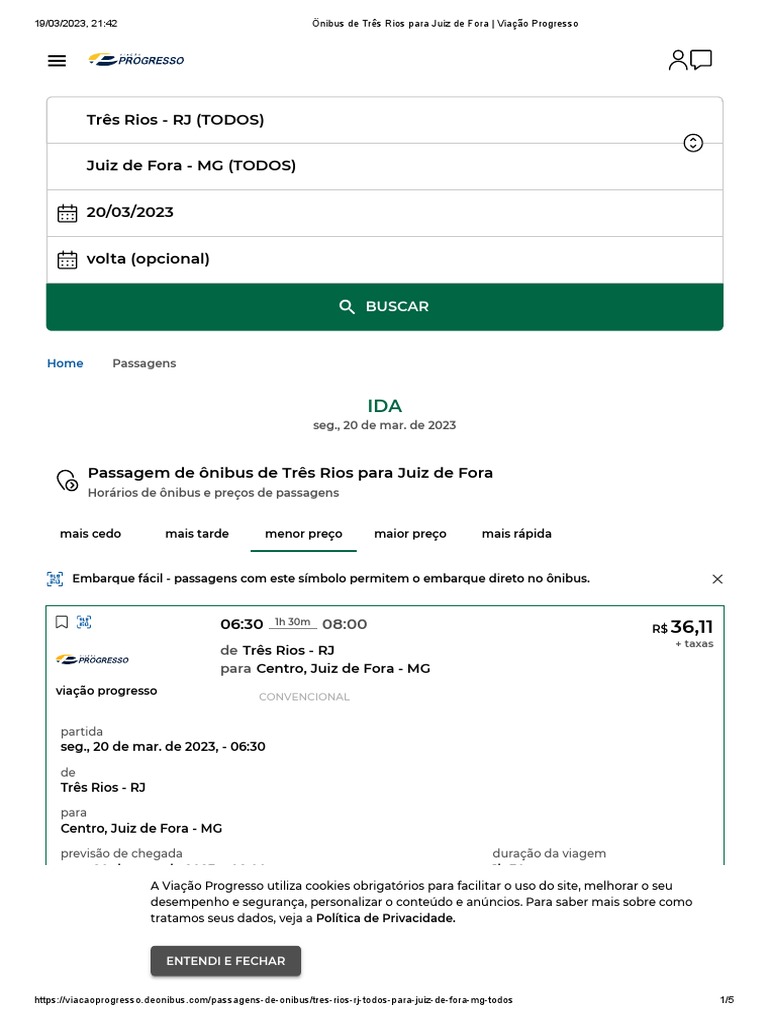Sort by the mais cedo tab
This screenshot has height=1024, width=768.
pos(90,534)
